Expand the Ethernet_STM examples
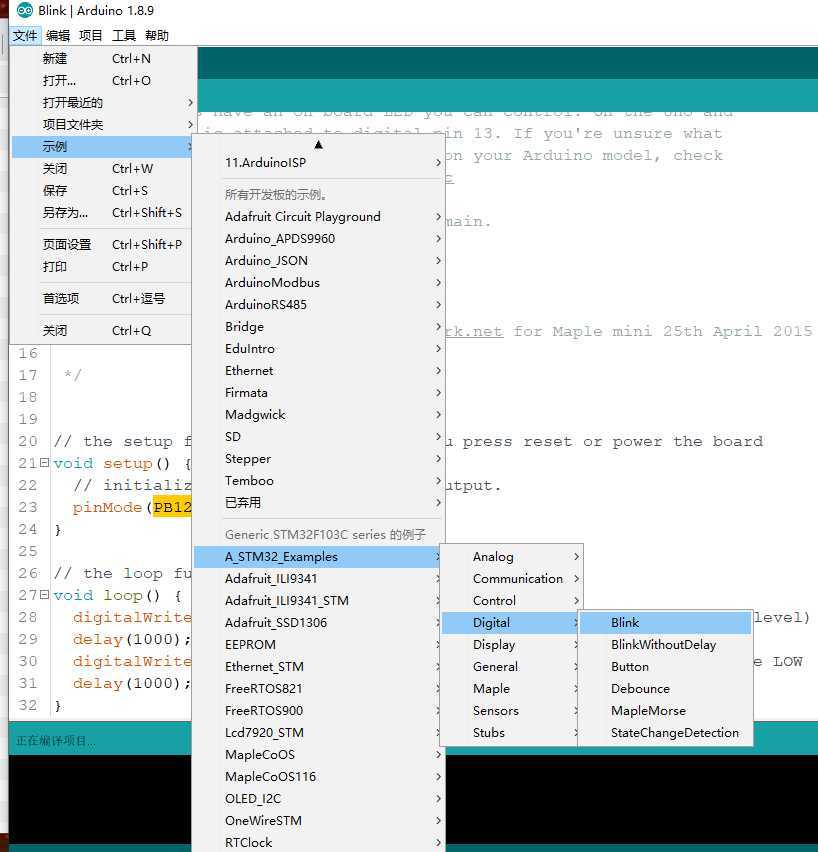 (319, 667)
